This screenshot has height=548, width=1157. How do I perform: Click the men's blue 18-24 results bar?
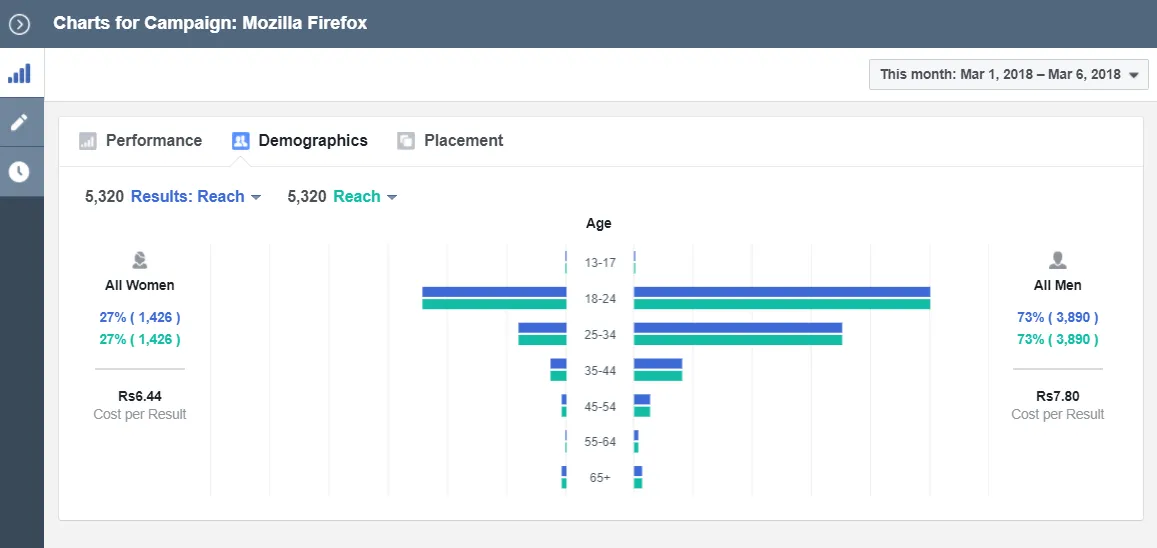(781, 292)
